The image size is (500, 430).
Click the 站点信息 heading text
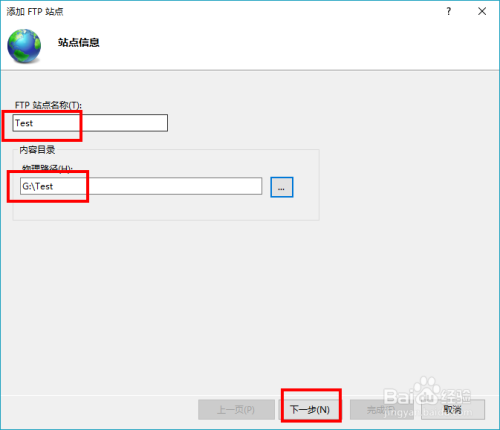pyautogui.click(x=79, y=42)
